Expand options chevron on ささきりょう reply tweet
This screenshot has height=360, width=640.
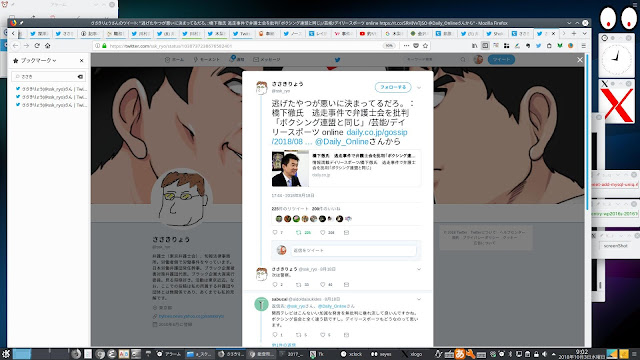pyautogui.click(x=419, y=269)
